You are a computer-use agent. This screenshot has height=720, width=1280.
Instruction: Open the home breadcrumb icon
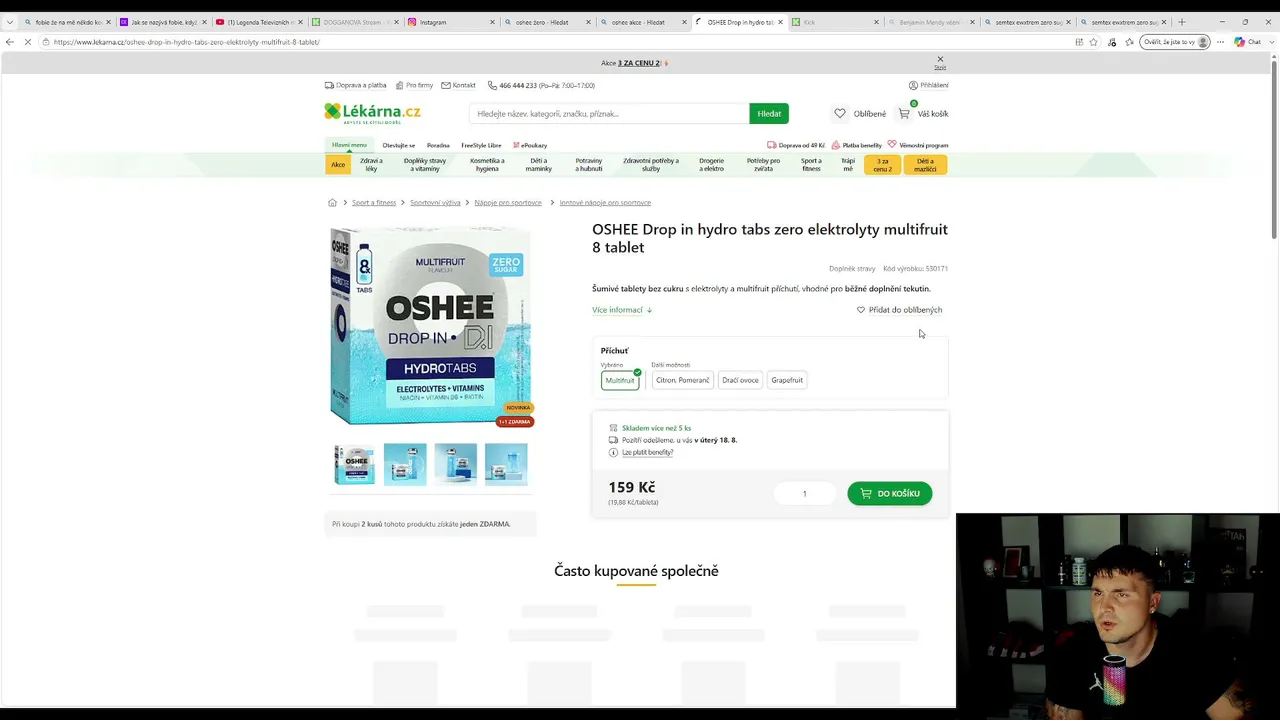(332, 203)
